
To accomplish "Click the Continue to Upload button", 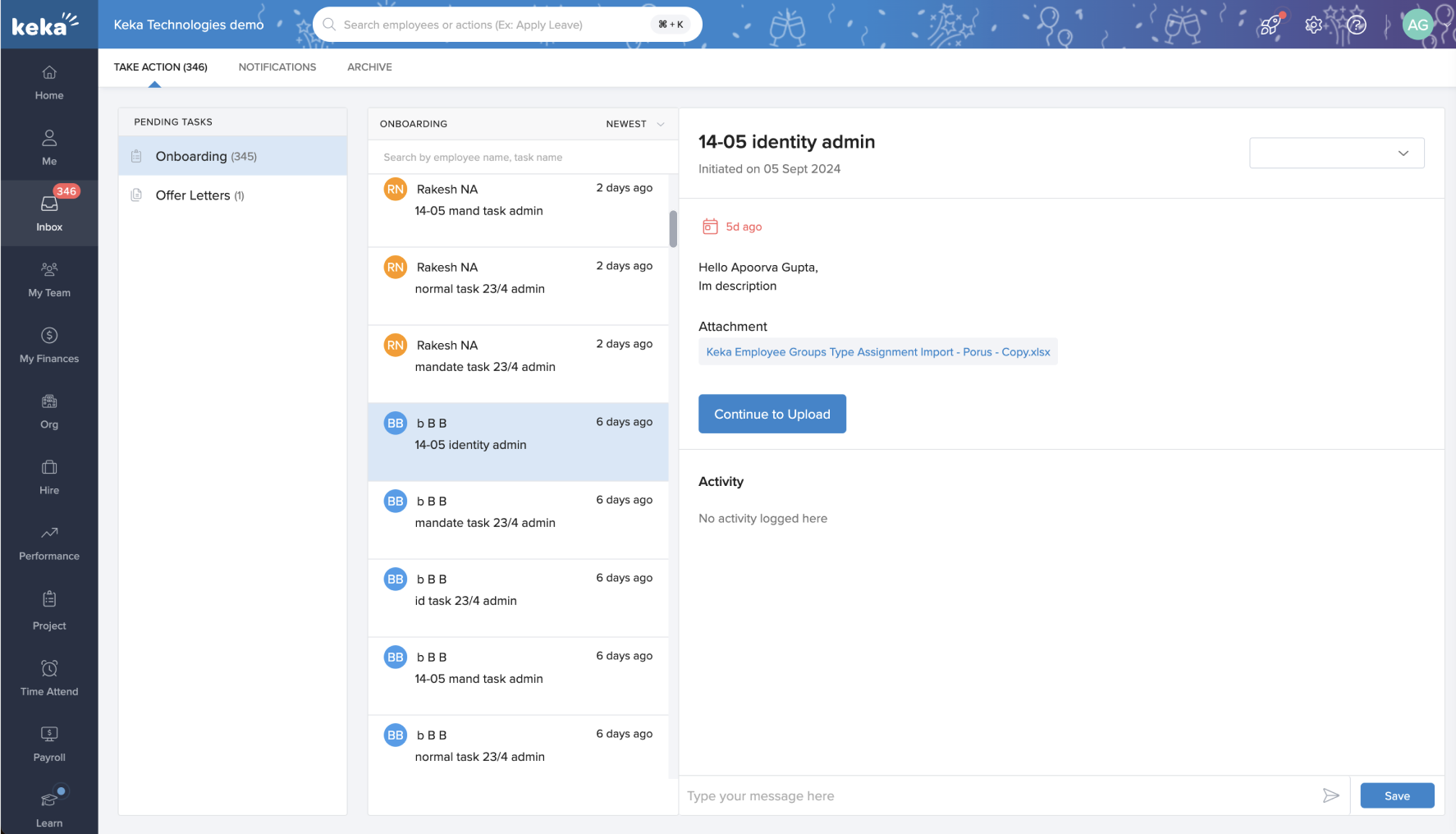I will [771, 414].
